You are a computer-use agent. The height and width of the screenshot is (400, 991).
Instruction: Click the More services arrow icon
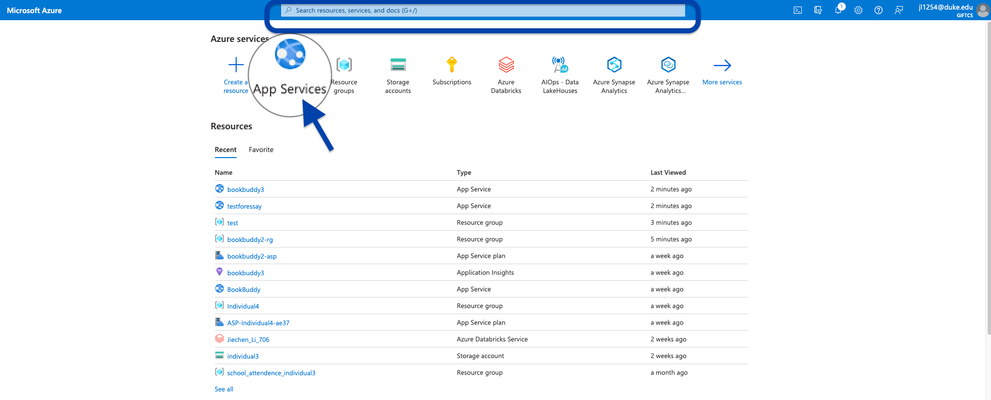[722, 65]
